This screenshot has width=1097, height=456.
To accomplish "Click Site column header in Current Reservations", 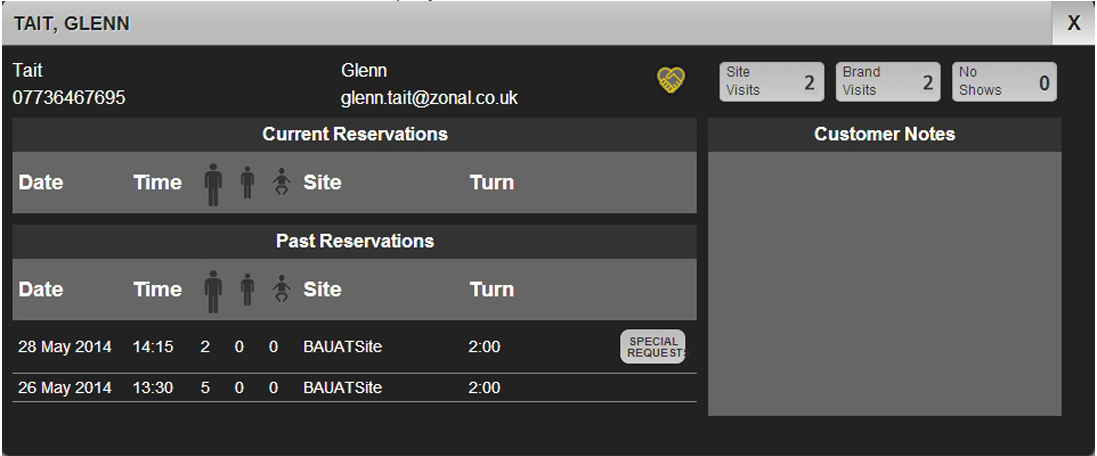I will point(322,183).
